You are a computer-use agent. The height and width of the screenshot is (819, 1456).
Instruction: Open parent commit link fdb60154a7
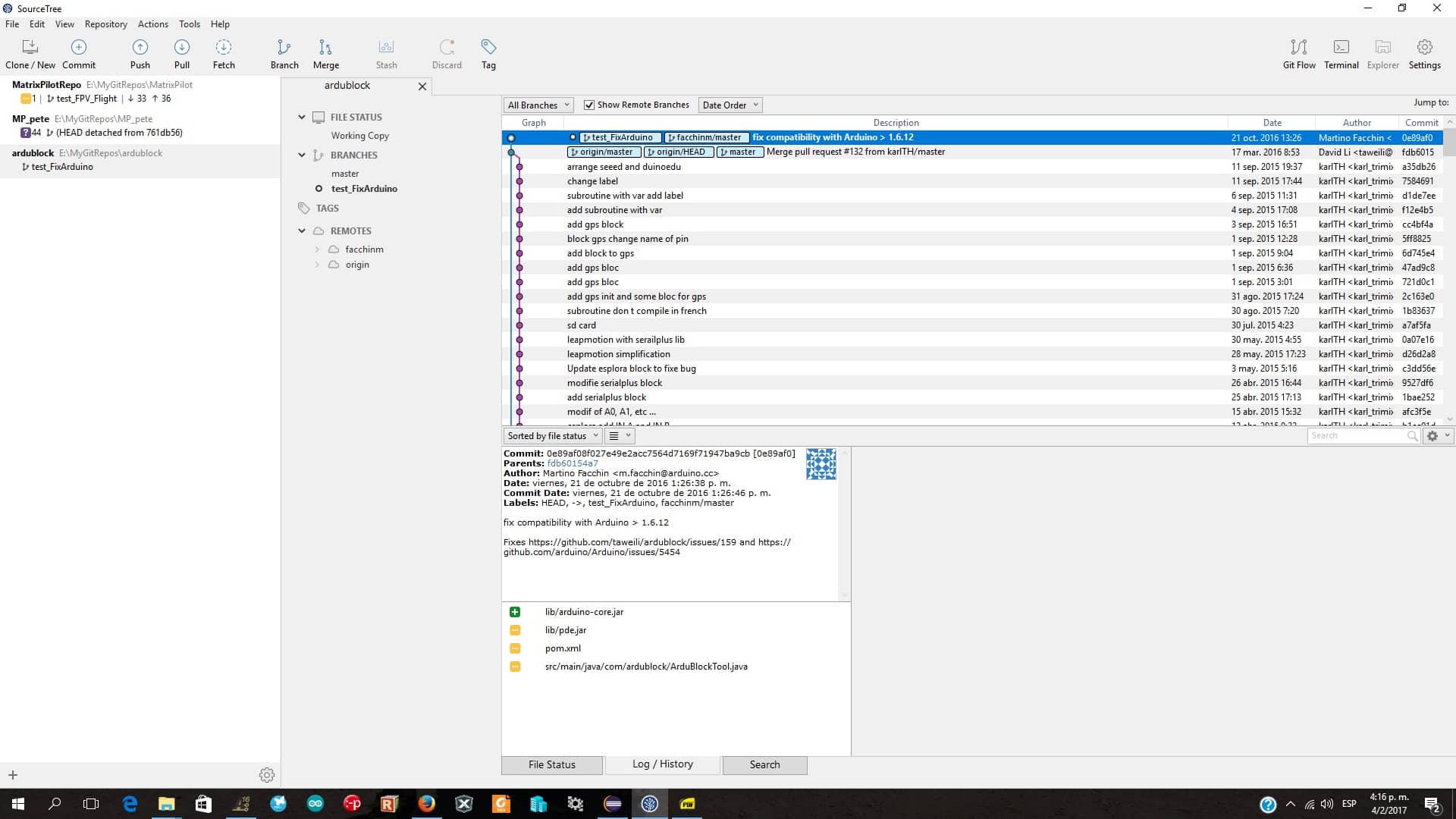point(573,463)
